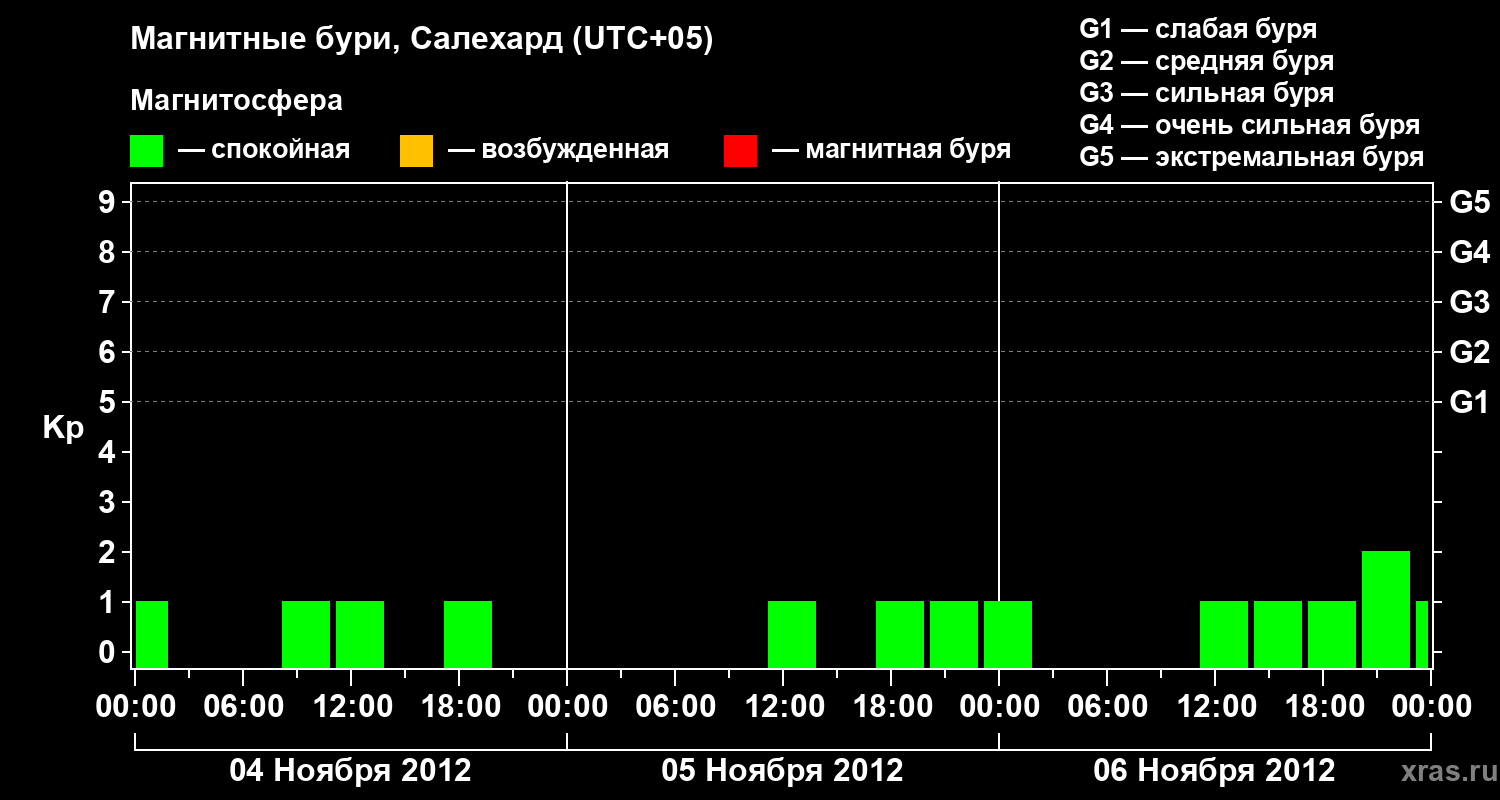Click the green bar at 00:00 on 06 Ноября

[1008, 634]
